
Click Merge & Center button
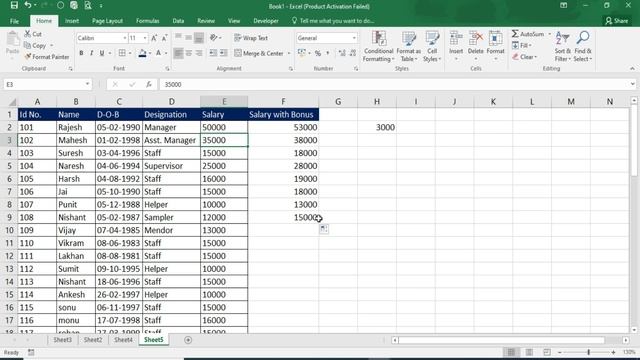pos(259,53)
